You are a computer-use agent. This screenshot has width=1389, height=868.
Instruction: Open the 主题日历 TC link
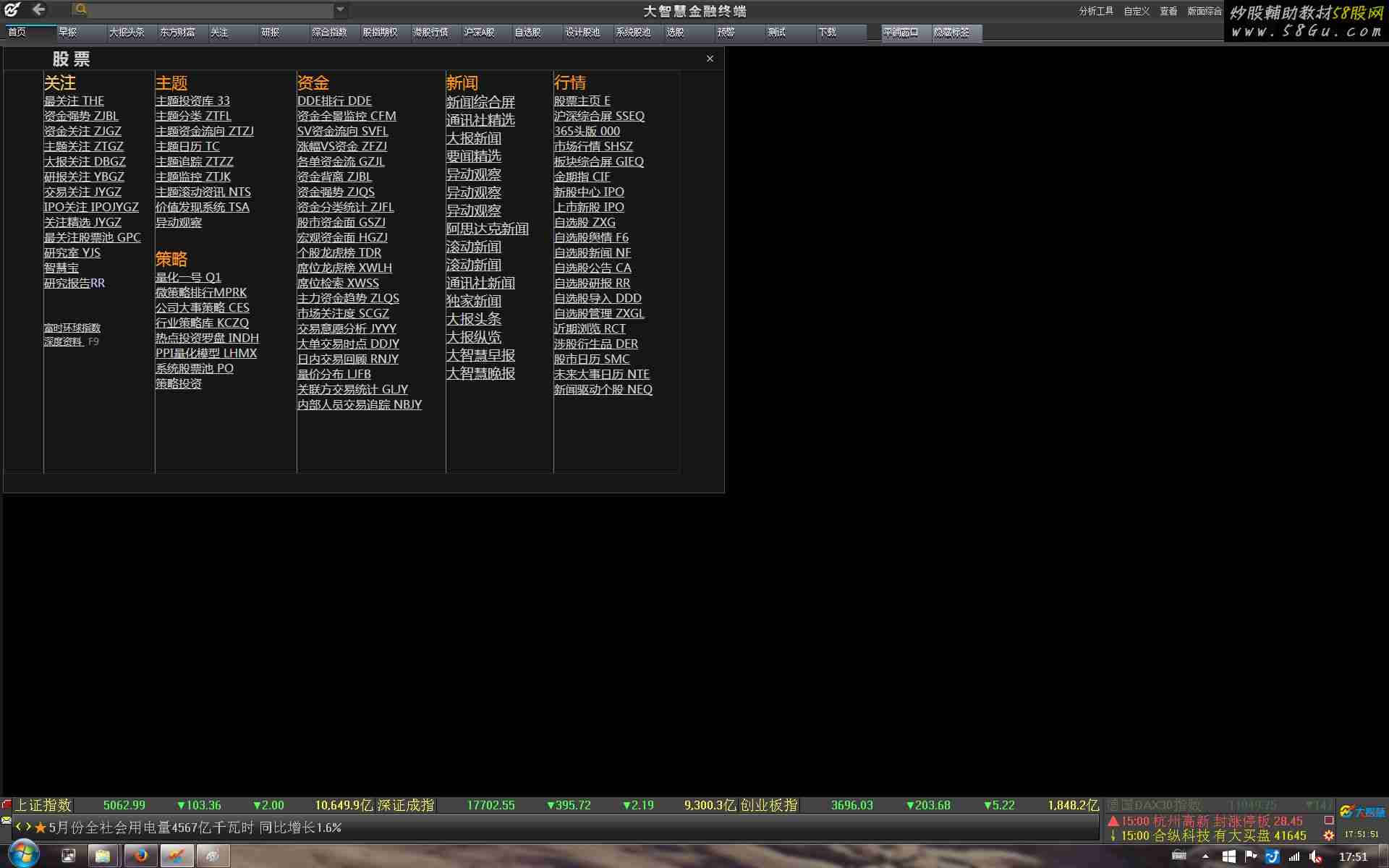(187, 146)
